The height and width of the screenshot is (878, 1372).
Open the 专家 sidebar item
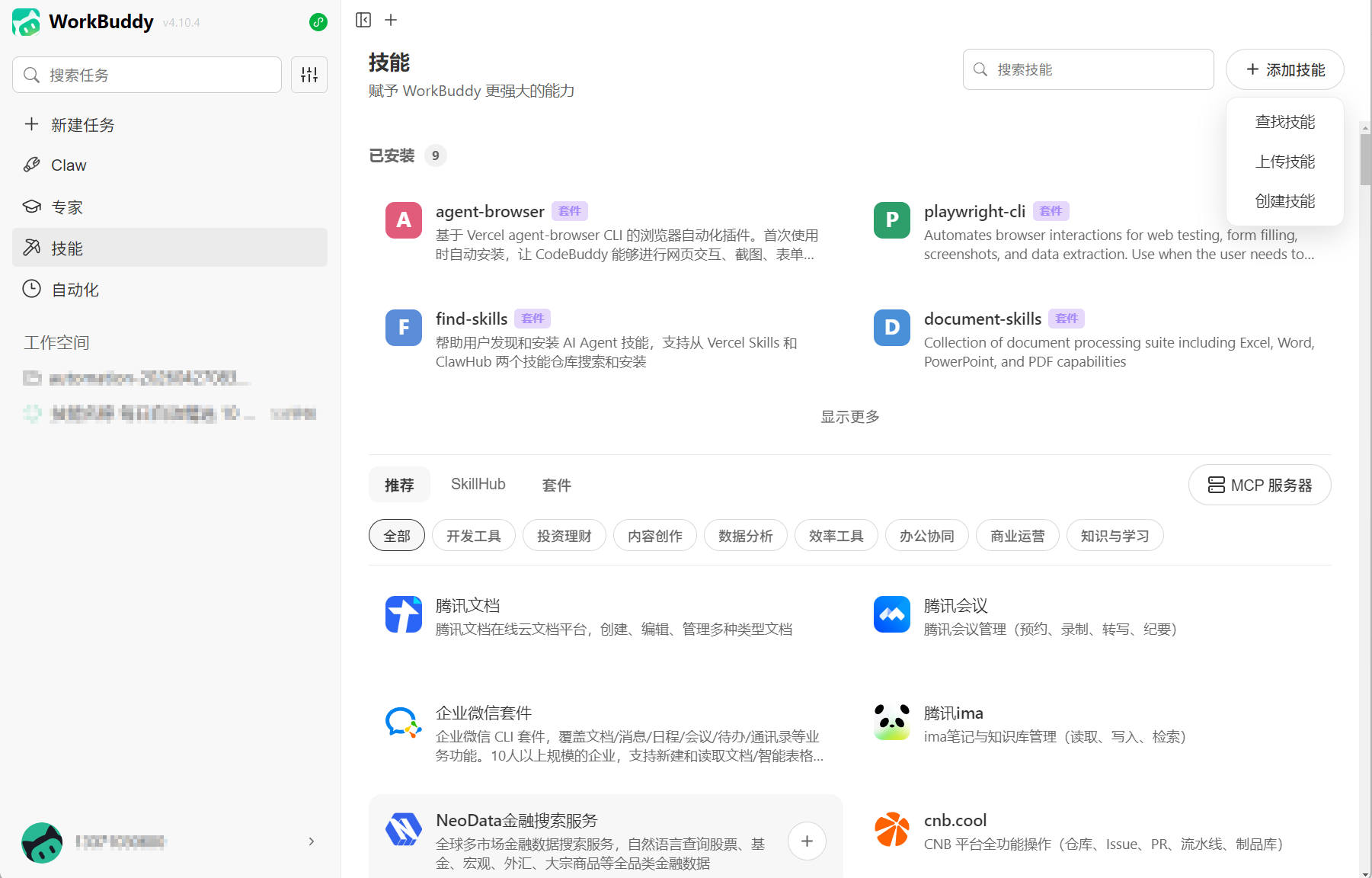pos(170,207)
